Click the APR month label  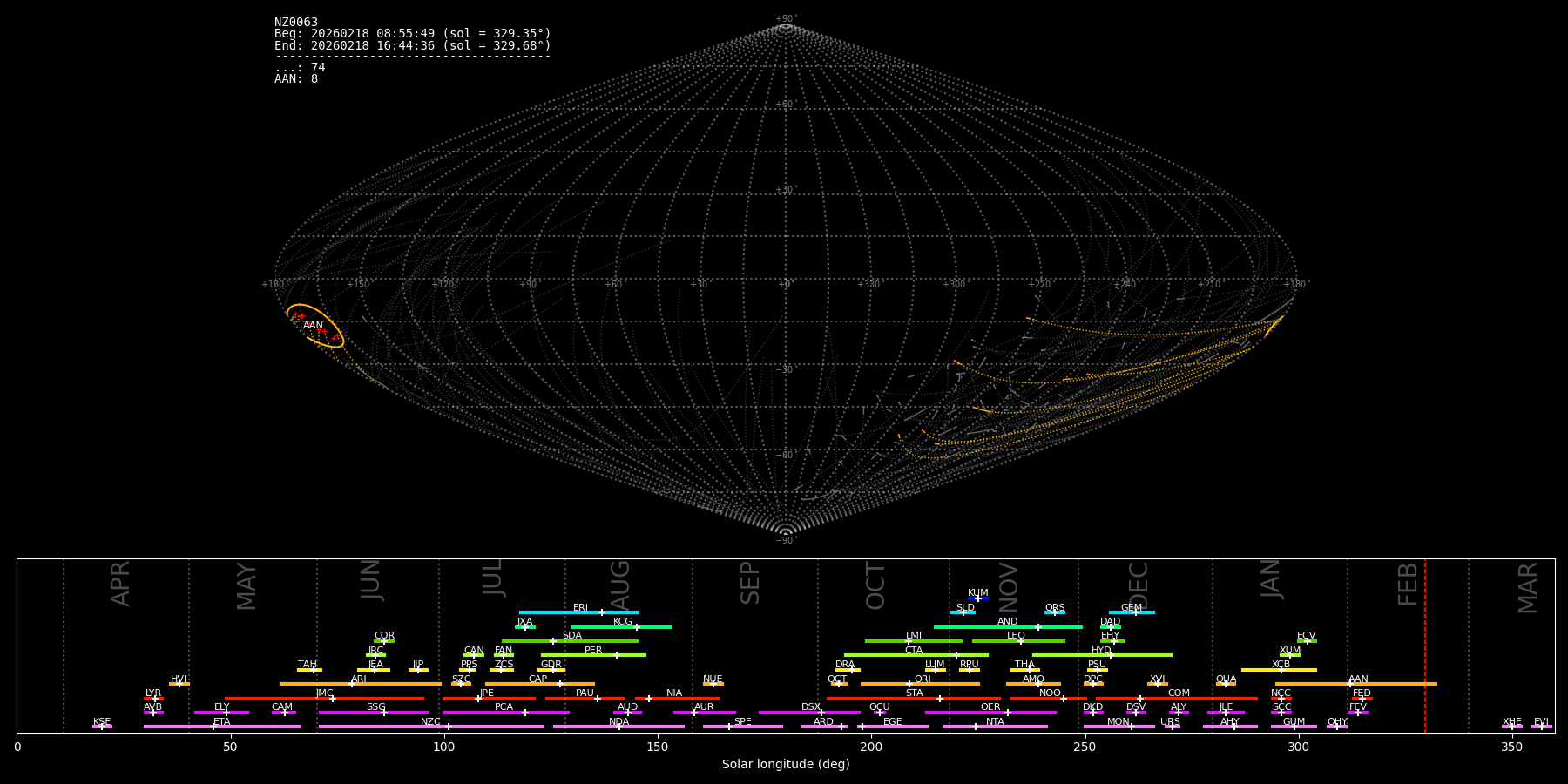coord(120,583)
